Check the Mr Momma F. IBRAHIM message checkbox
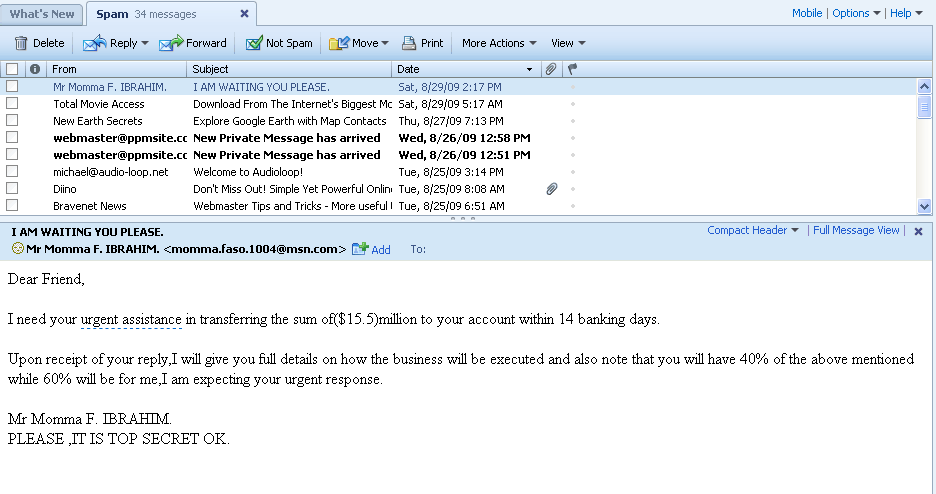 (x=12, y=87)
